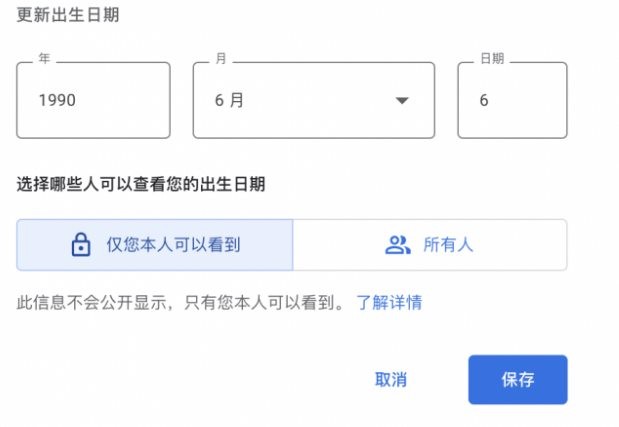Click the 6 月 selected value text
Viewport: 619px width, 427px height.
[x=229, y=100]
